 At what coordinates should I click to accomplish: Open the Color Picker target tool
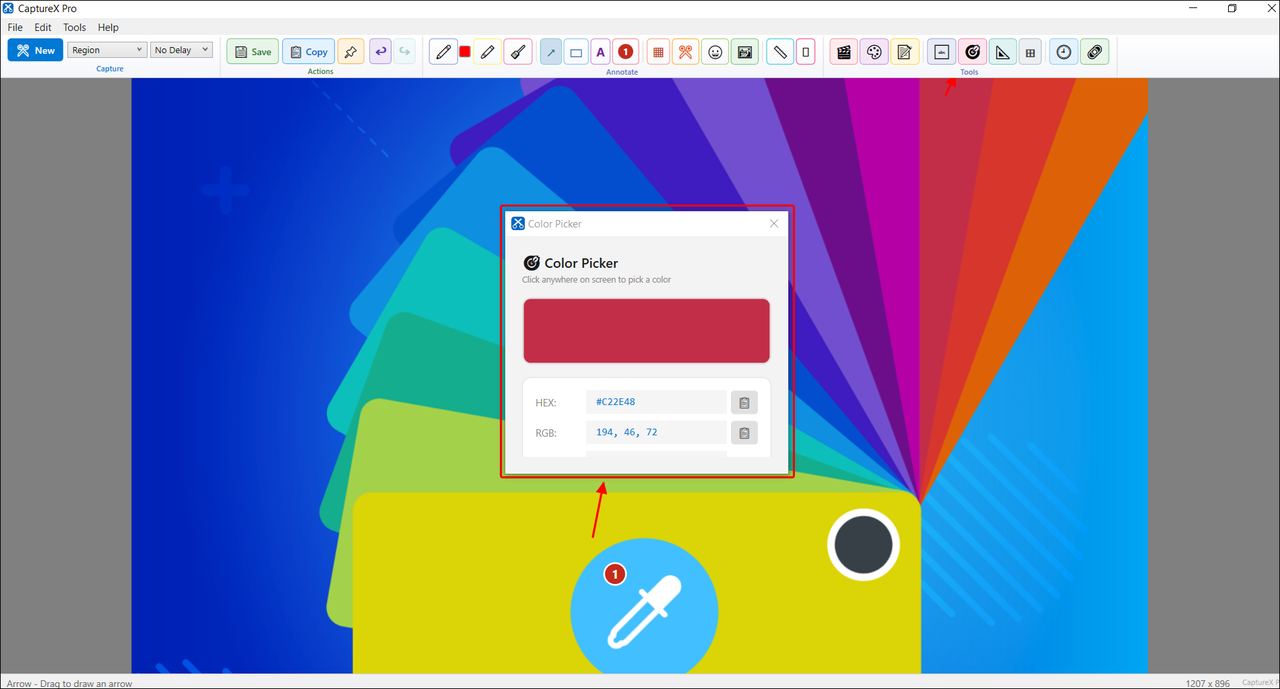point(972,52)
